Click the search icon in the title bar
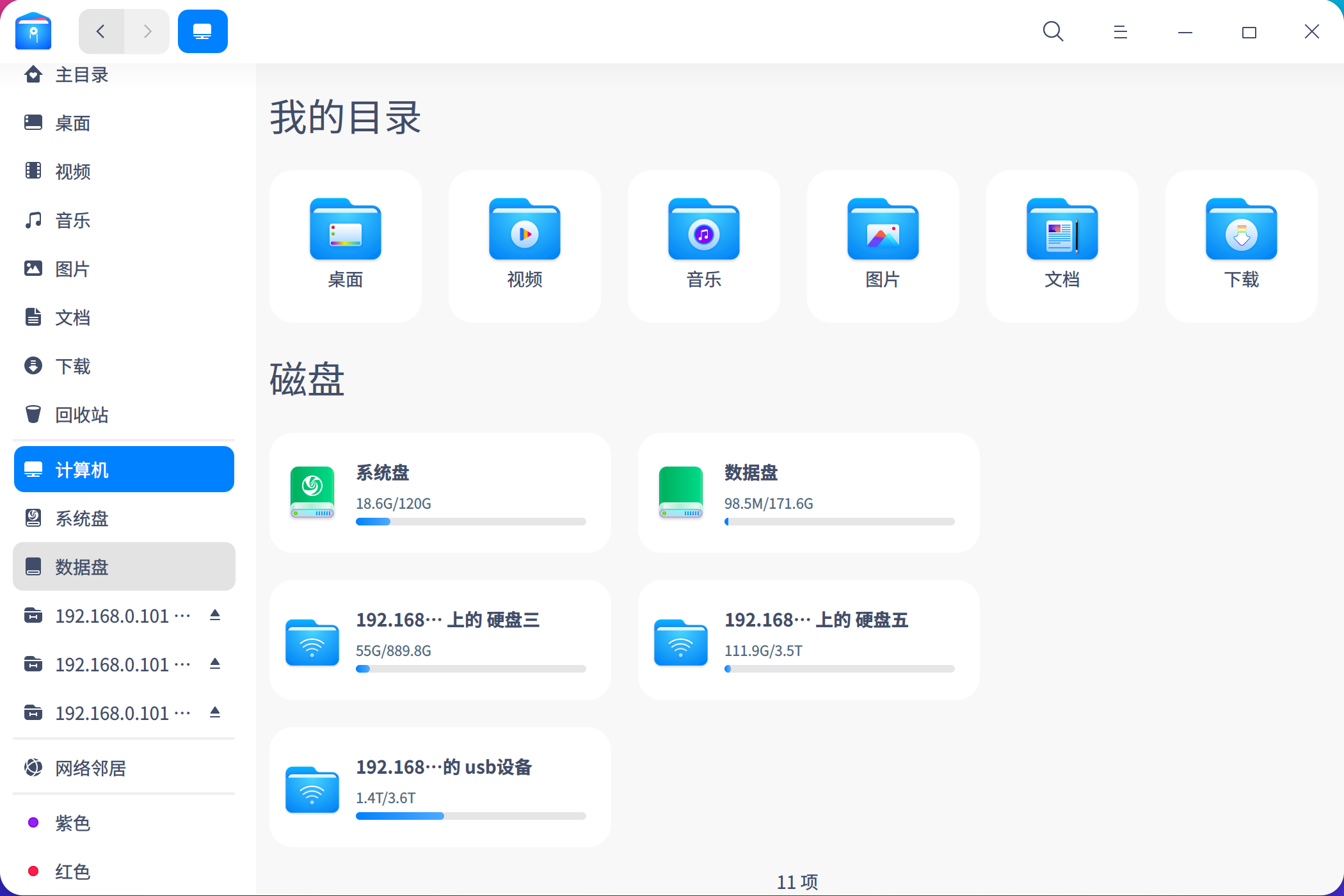Image resolution: width=1344 pixels, height=896 pixels. (1053, 31)
